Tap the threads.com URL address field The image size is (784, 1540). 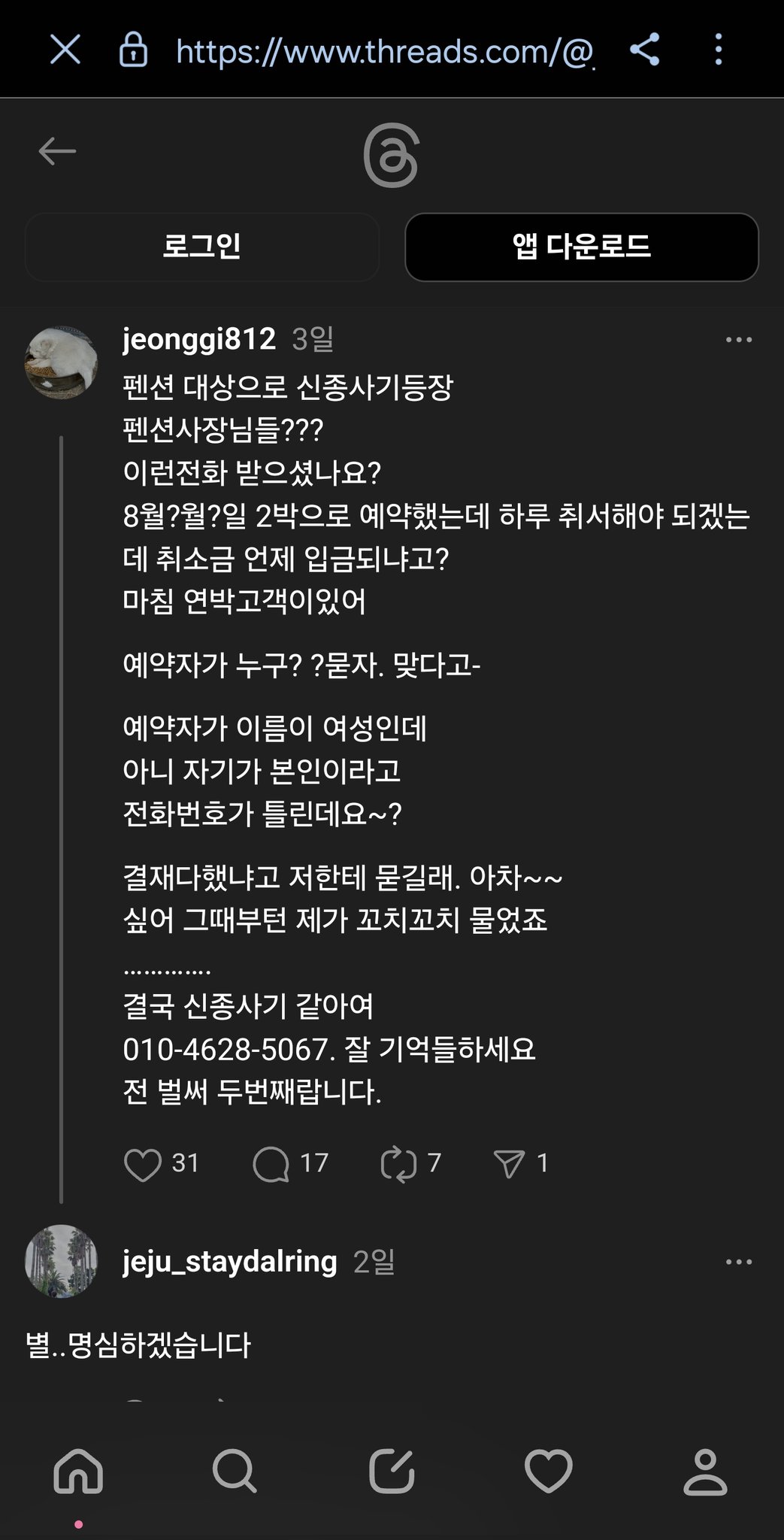pos(385,51)
